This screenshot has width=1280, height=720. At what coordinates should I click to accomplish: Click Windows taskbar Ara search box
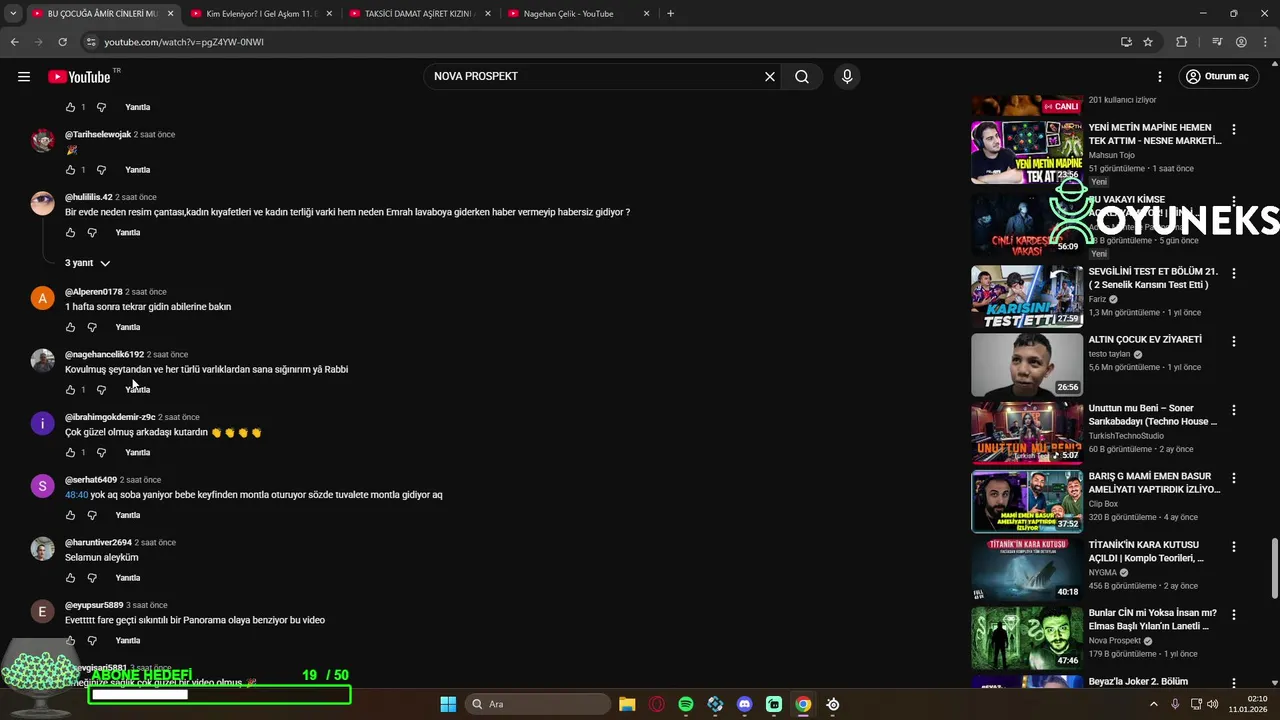[x=539, y=704]
